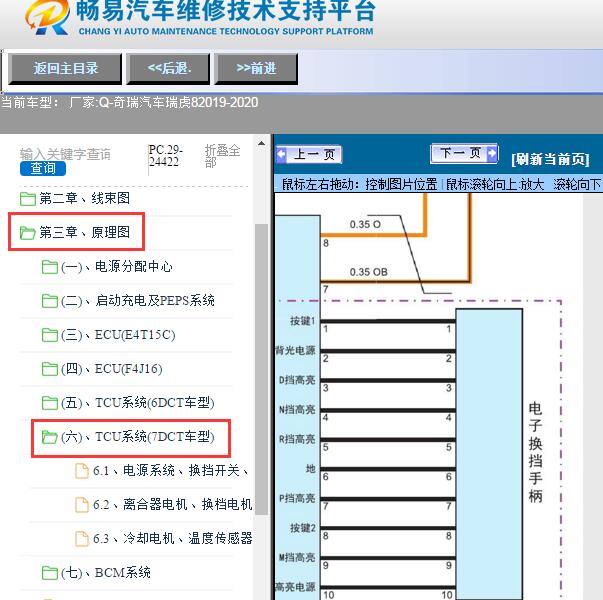603x600 pixels.
Task: Go forward with >>前进 button
Action: click(256, 69)
